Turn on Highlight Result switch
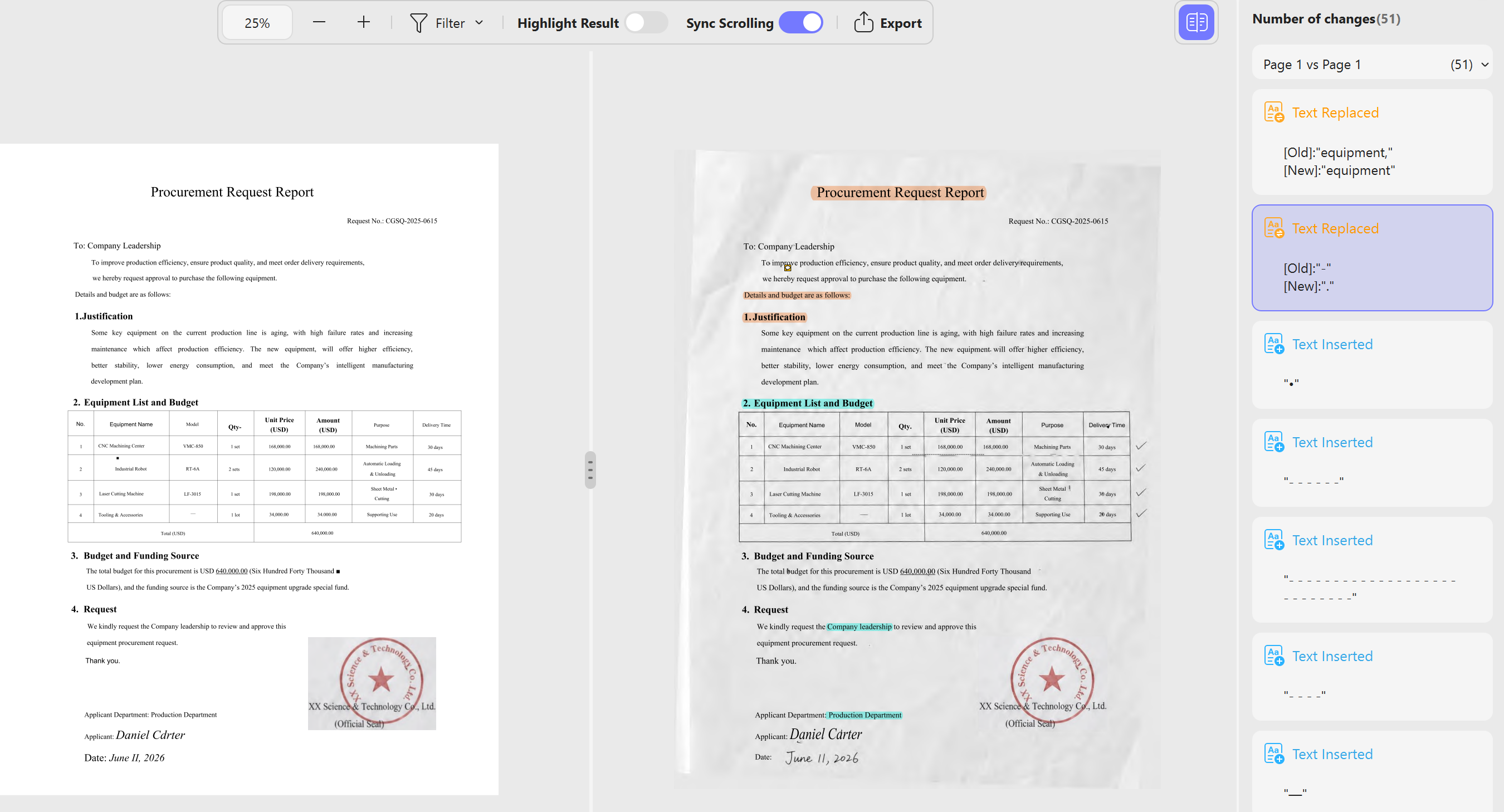 pyautogui.click(x=646, y=23)
